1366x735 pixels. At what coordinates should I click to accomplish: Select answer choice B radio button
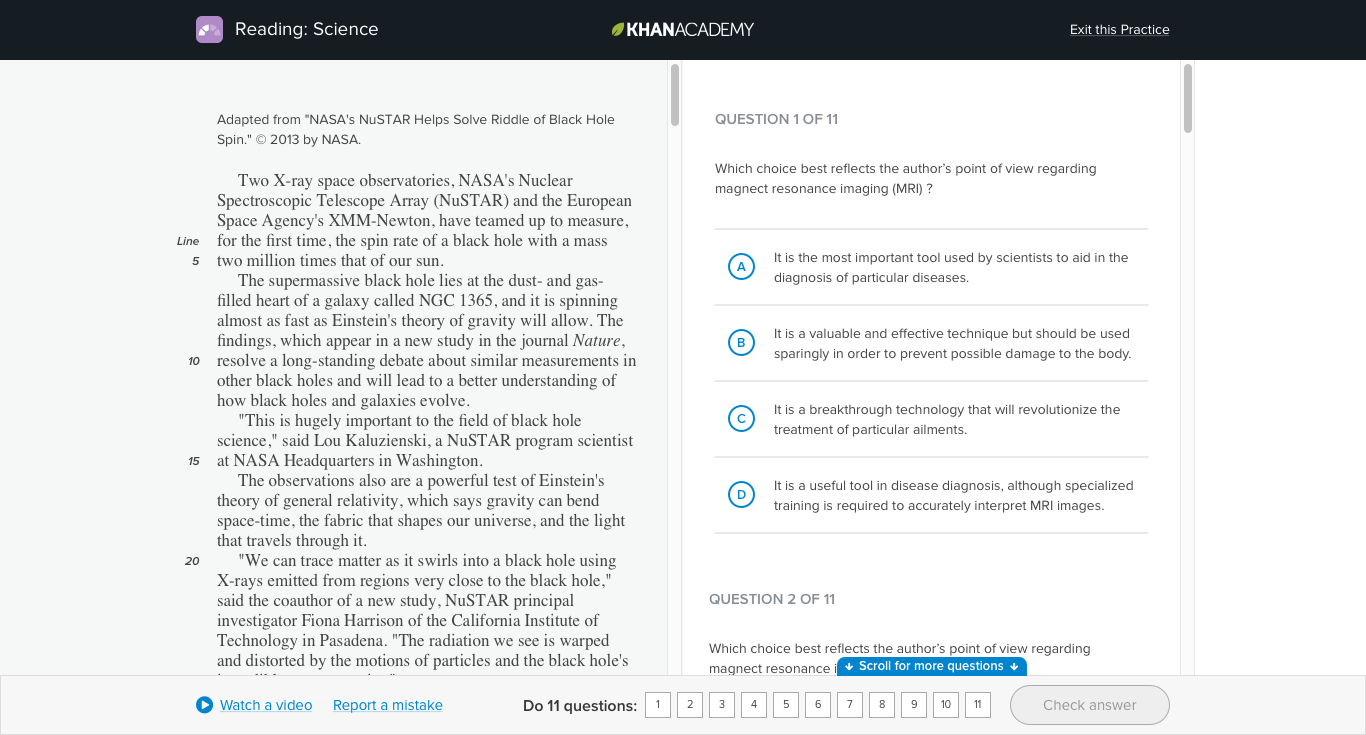741,343
